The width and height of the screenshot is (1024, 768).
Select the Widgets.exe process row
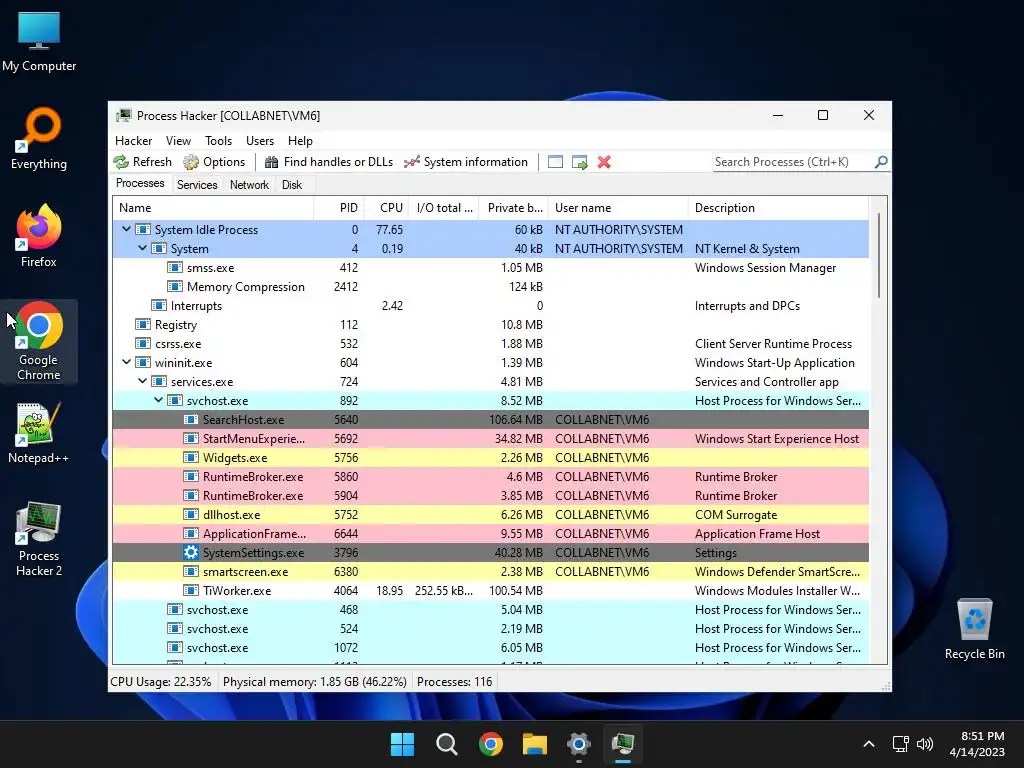[x=490, y=457]
